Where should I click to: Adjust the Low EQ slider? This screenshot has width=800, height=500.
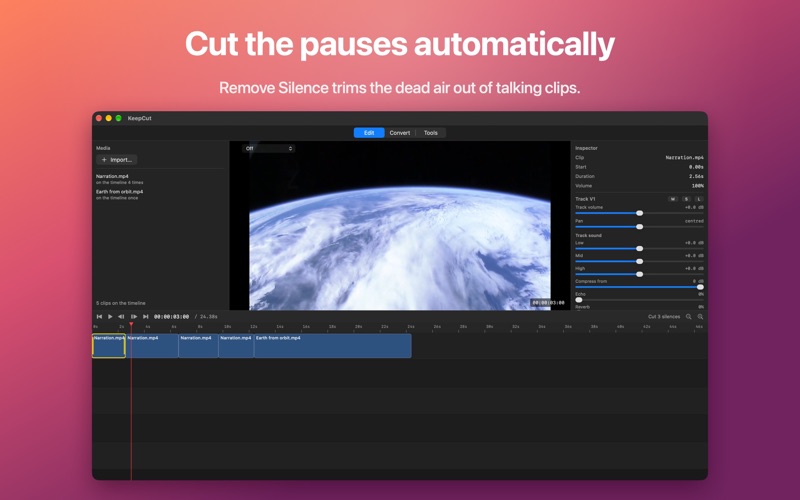pos(639,248)
